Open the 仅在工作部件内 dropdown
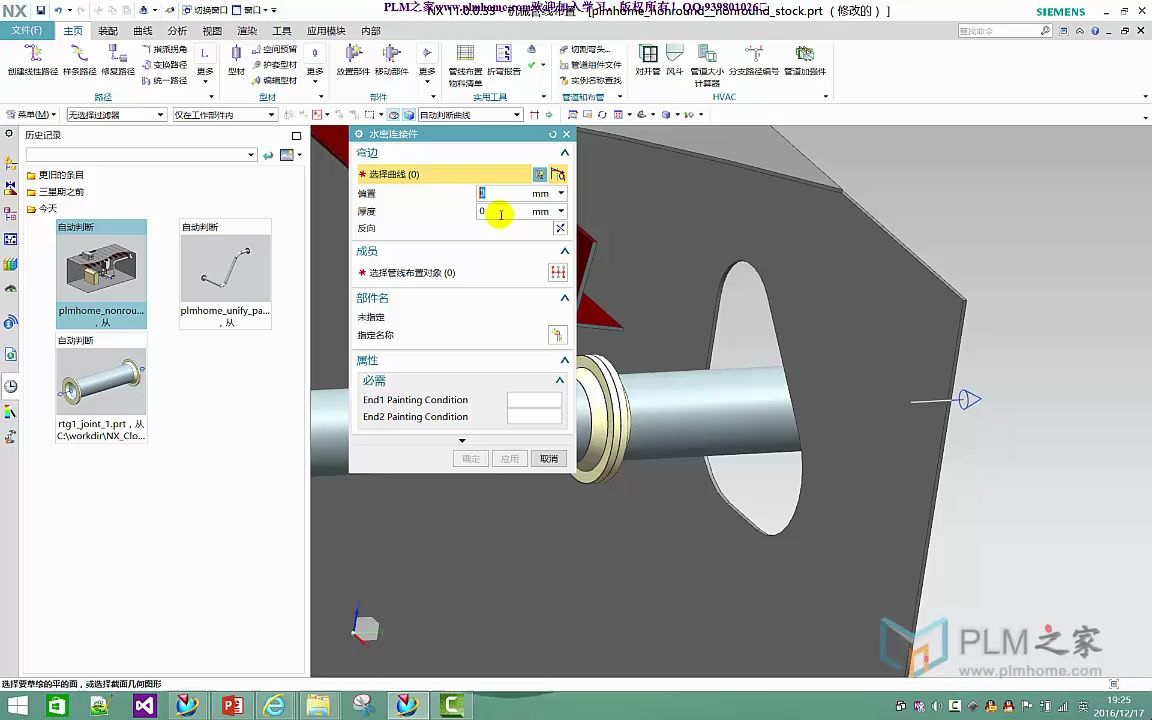 pos(225,115)
